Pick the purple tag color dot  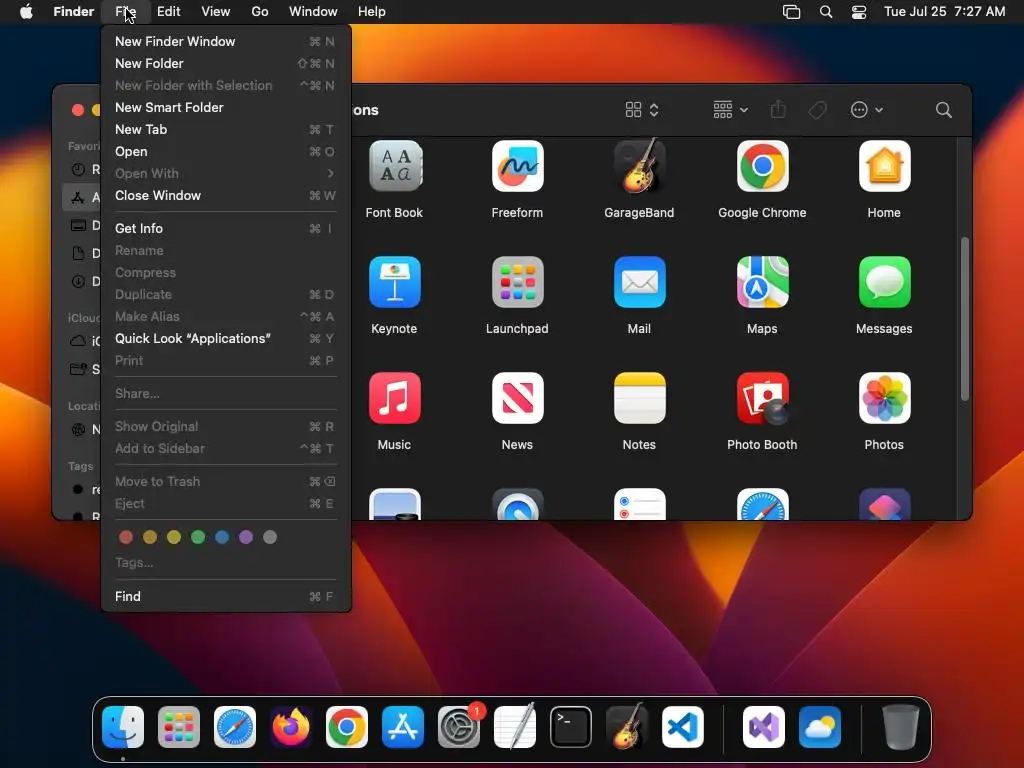pos(246,537)
